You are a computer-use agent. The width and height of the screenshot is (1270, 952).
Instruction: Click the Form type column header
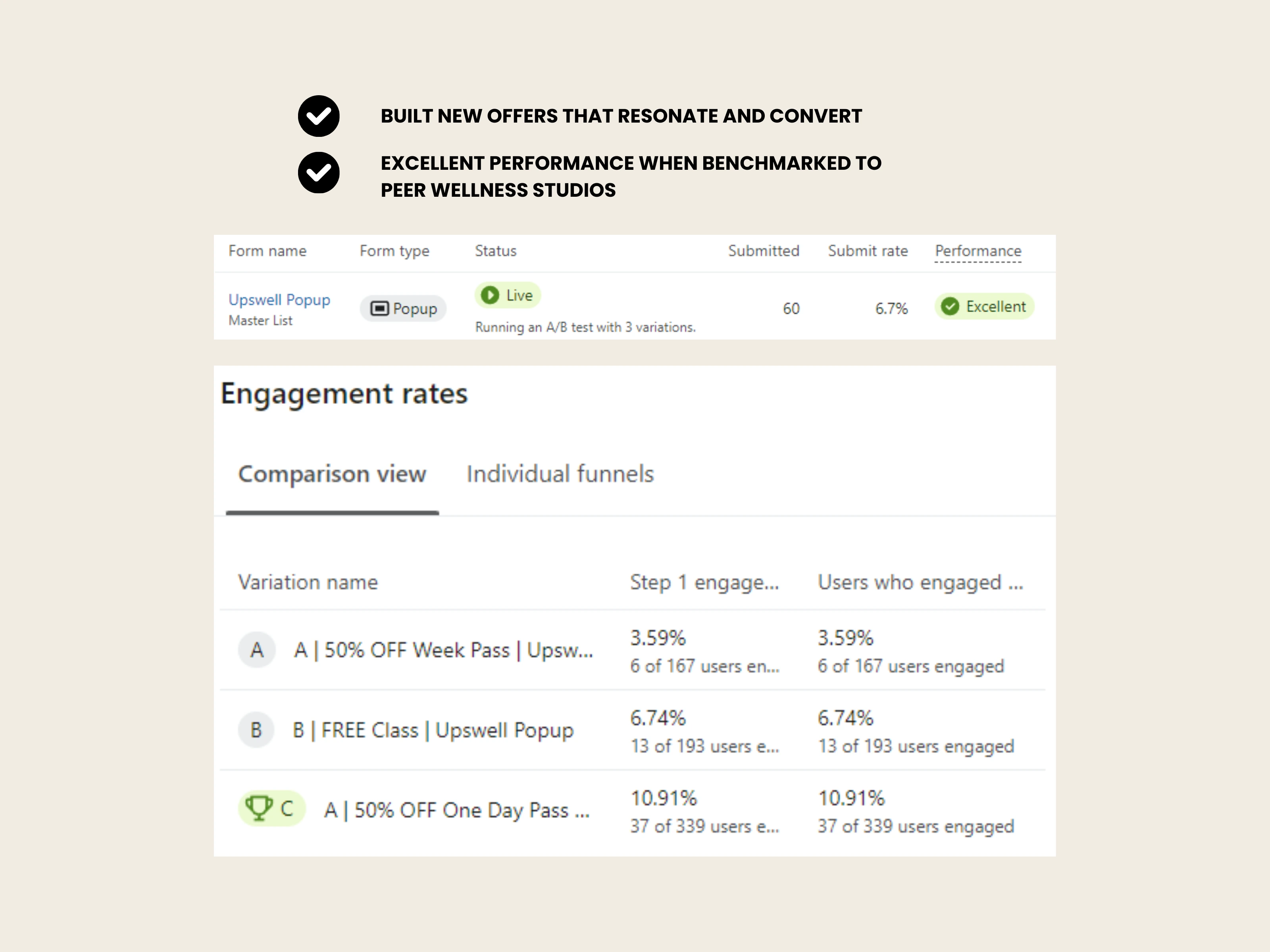394,251
